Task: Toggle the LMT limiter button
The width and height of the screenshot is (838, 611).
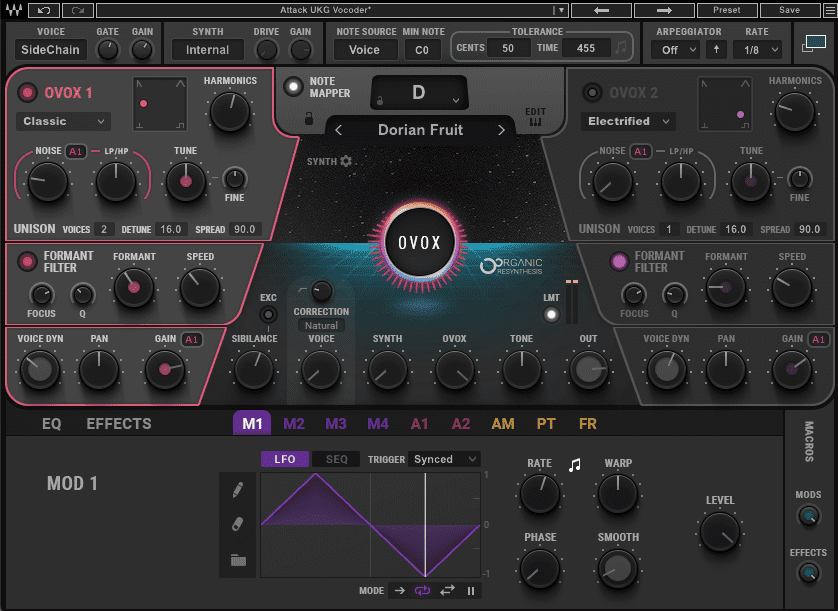Action: pos(551,314)
